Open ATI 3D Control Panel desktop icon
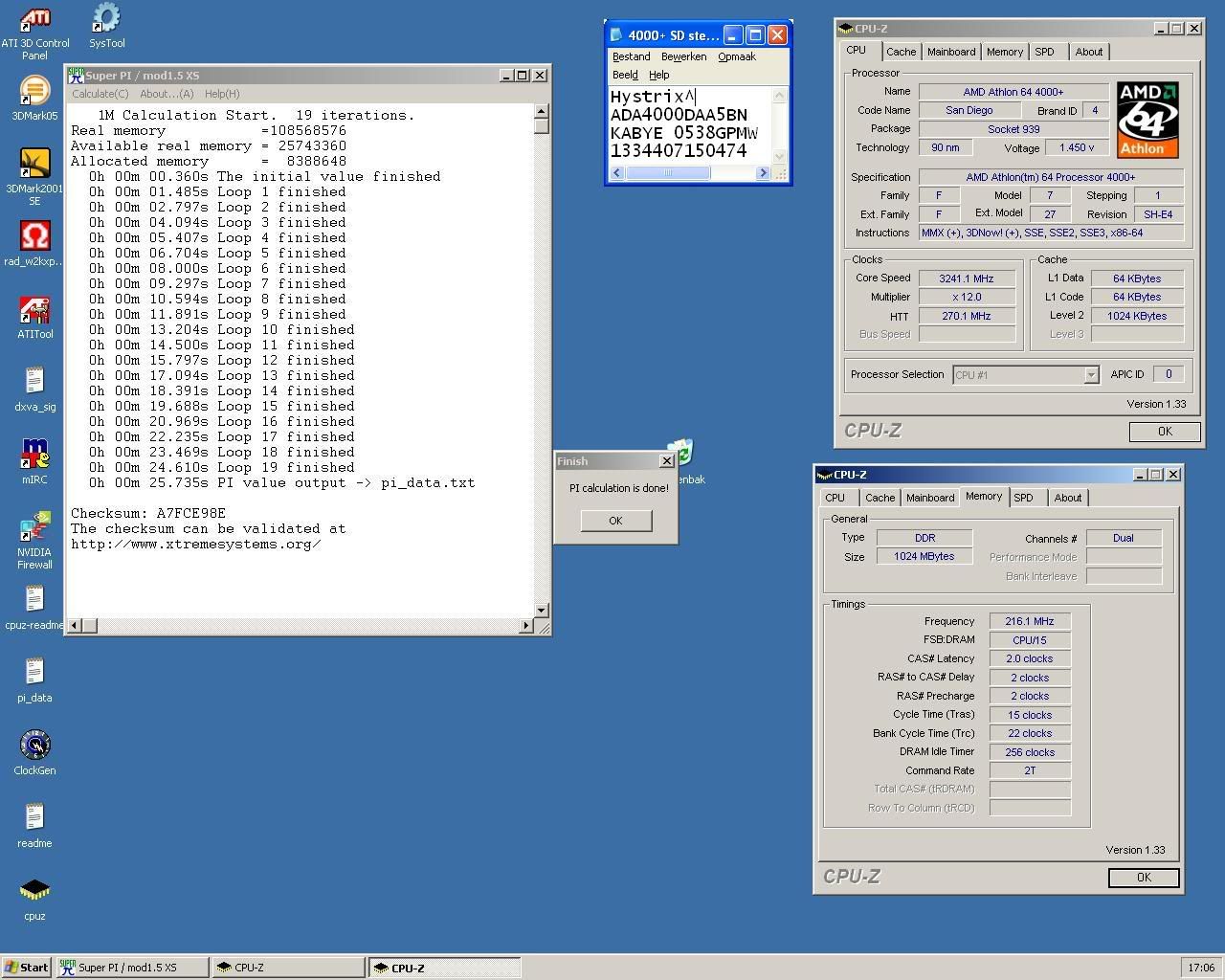Viewport: 1225px width, 980px height. click(x=34, y=19)
